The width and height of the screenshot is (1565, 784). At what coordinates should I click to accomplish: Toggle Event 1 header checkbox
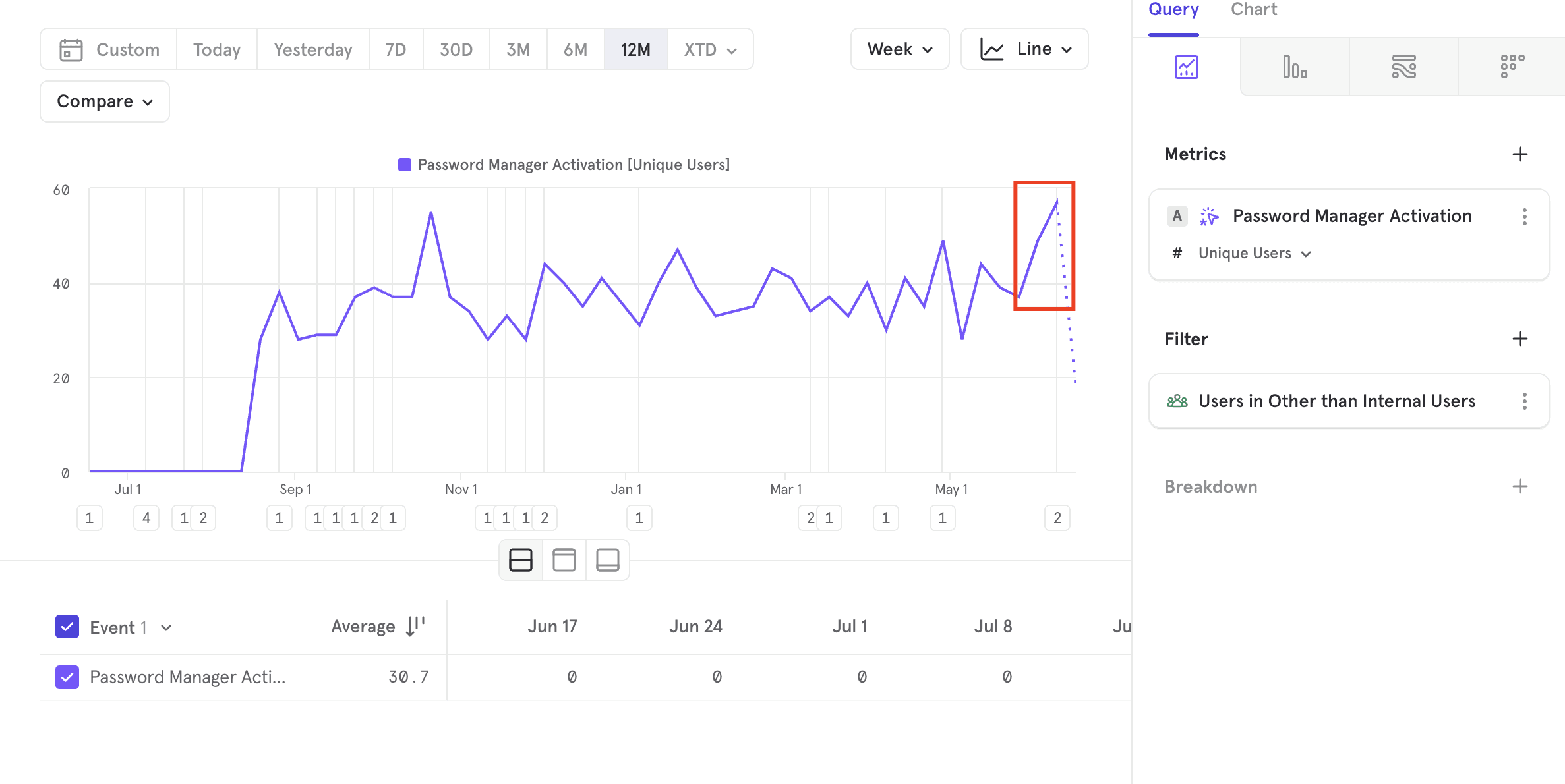click(x=67, y=627)
